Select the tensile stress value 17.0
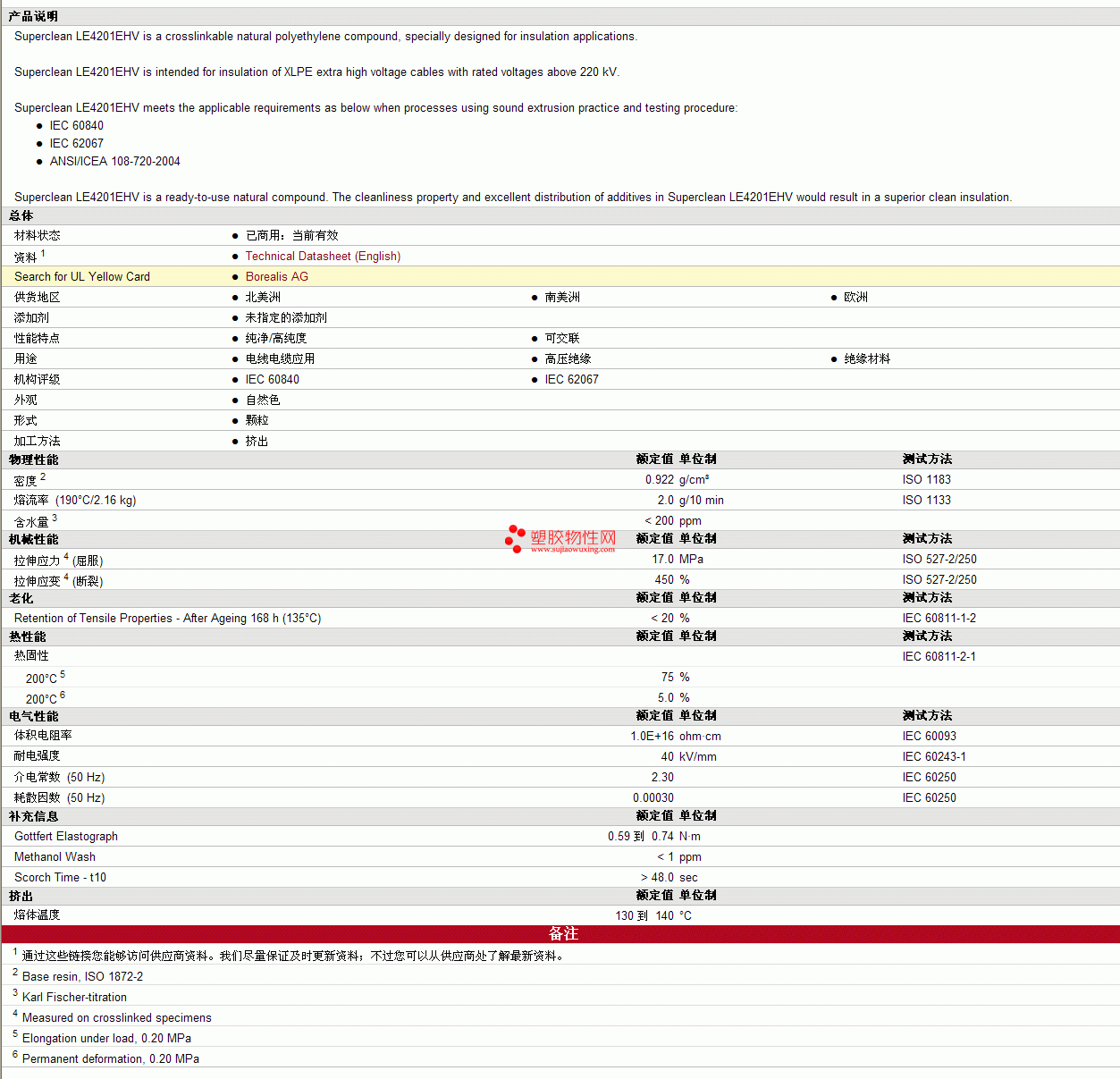The image size is (1120, 1079). pos(663,559)
